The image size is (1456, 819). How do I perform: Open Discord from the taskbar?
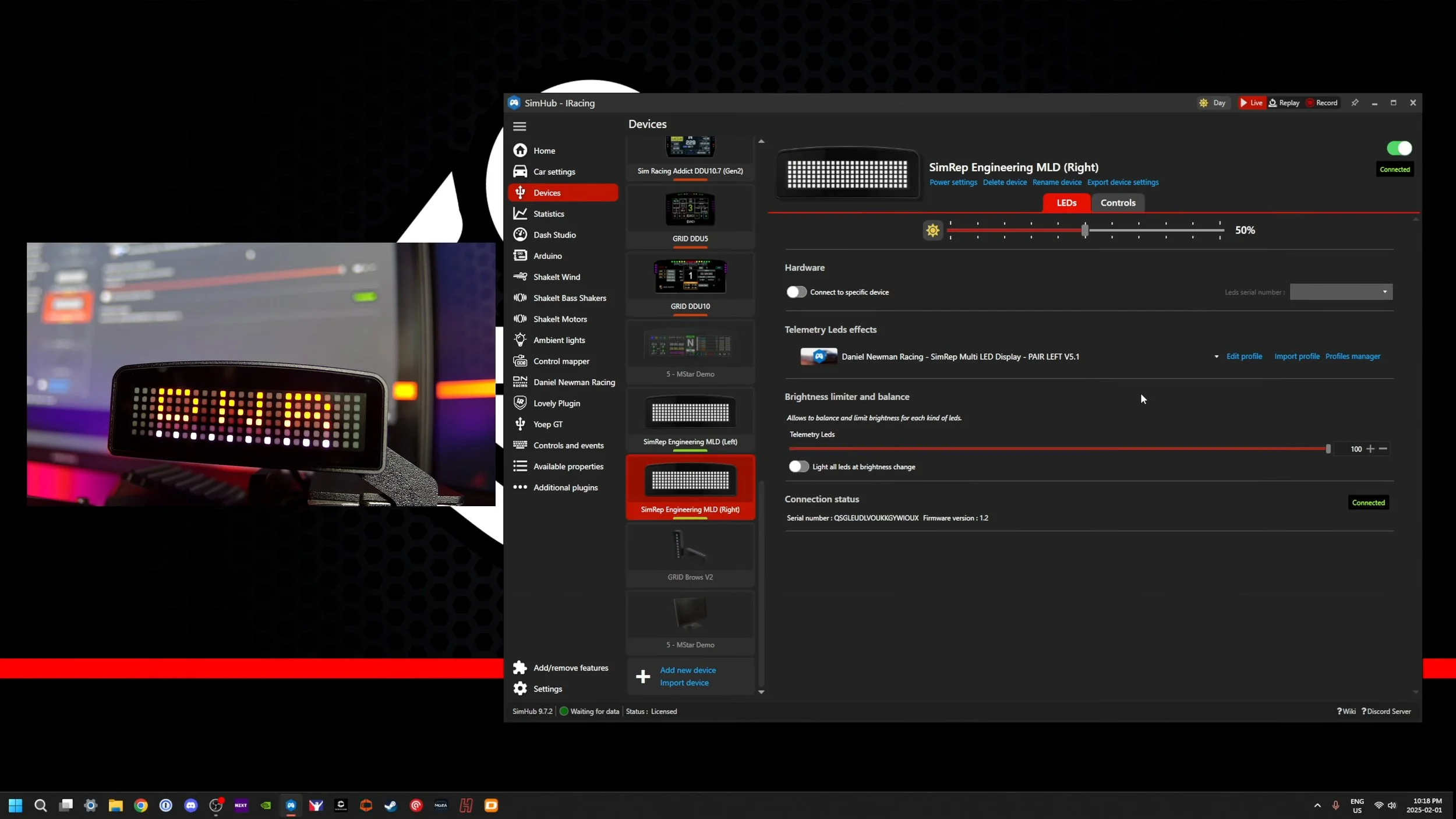click(191, 806)
